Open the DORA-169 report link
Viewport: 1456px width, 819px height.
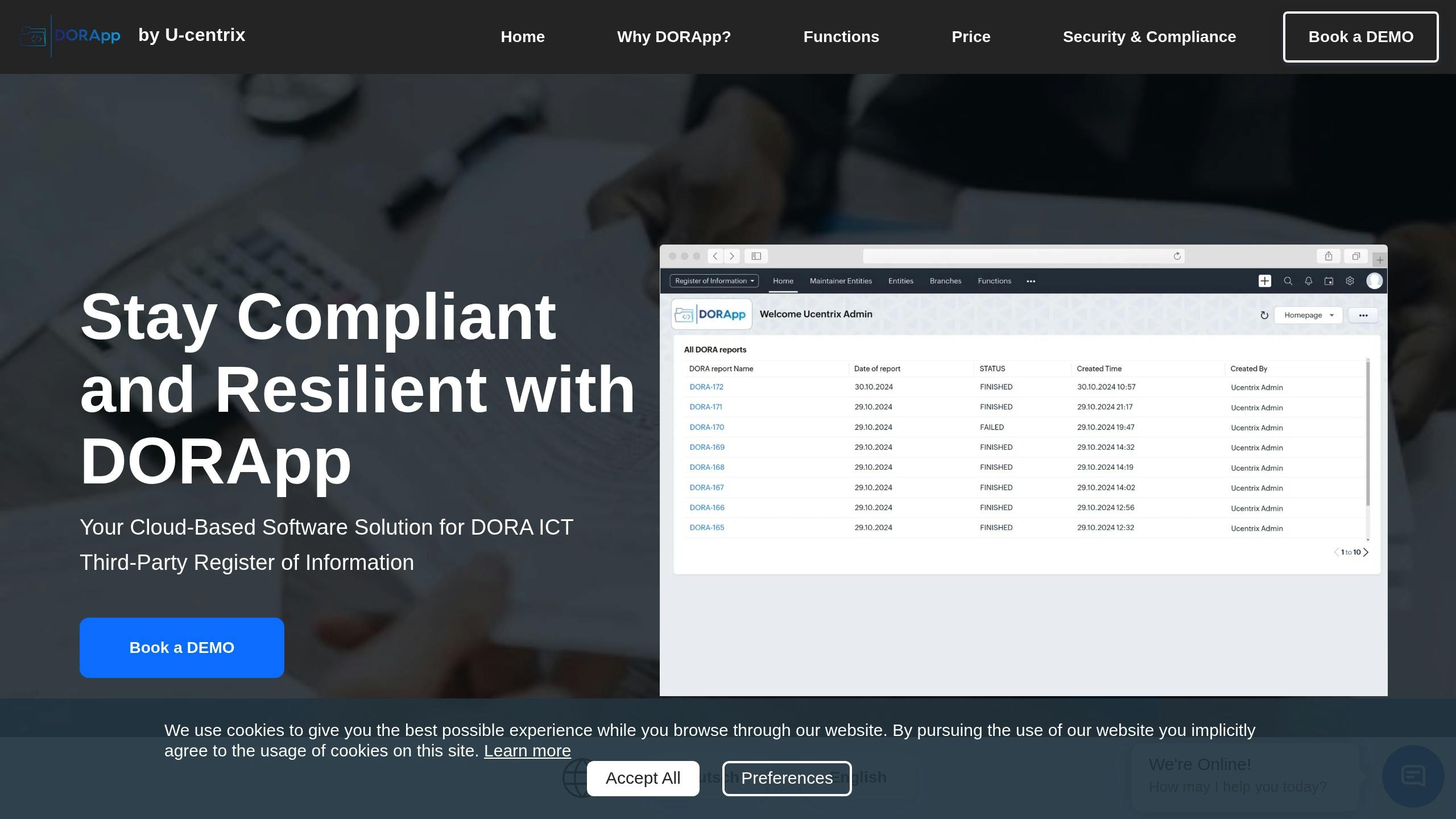[707, 447]
